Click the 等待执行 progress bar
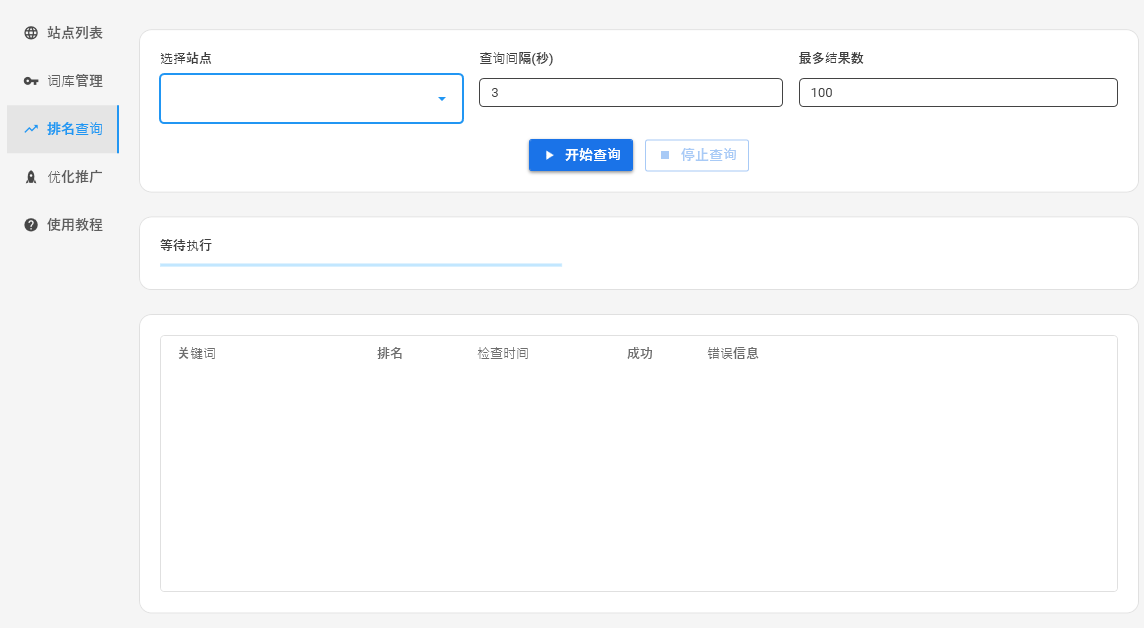Screen dimensions: 1144x628 click(x=361, y=265)
